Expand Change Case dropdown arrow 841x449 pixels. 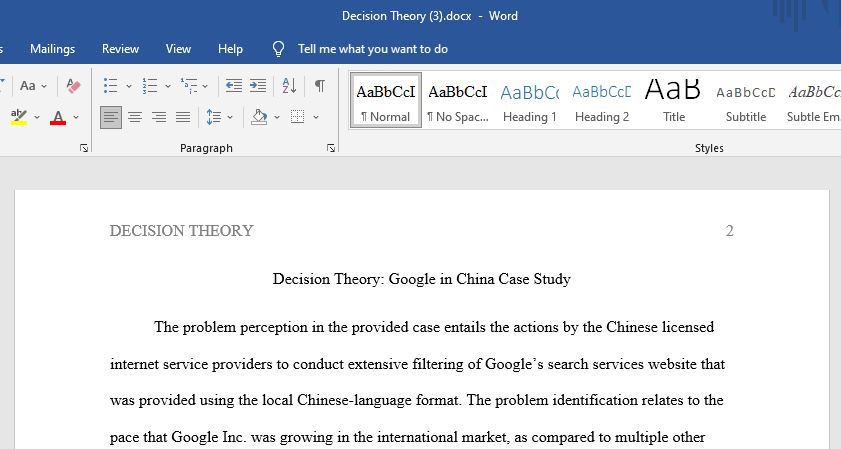click(x=44, y=86)
